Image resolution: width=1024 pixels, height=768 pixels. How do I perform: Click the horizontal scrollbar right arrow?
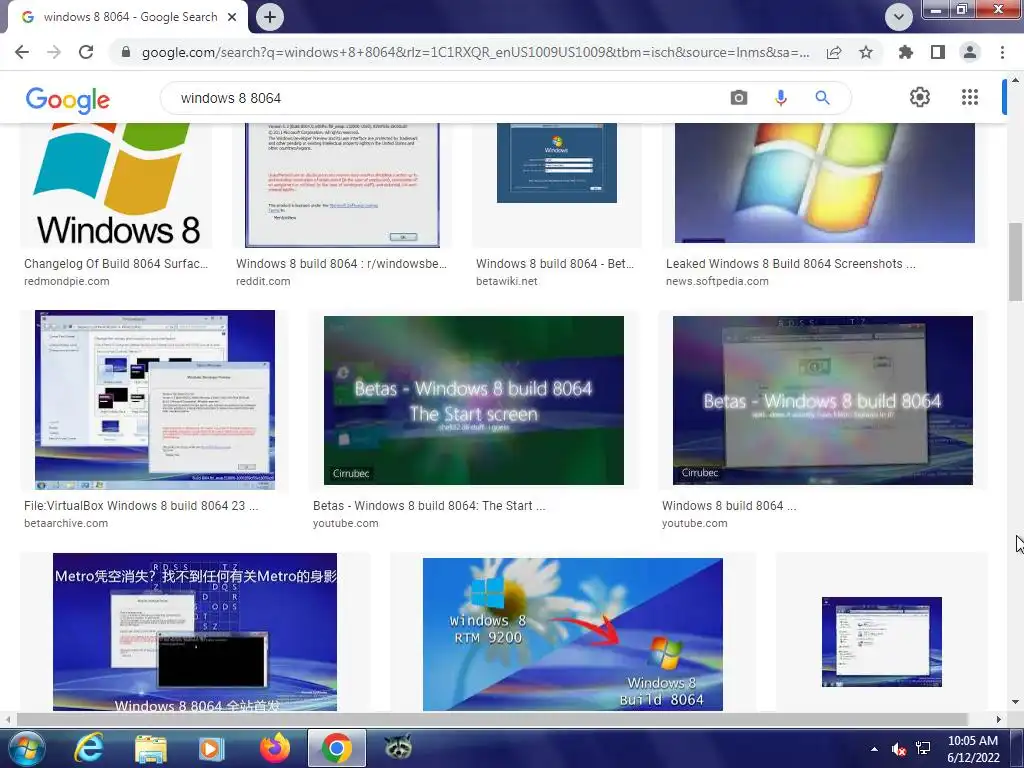pyautogui.click(x=999, y=719)
